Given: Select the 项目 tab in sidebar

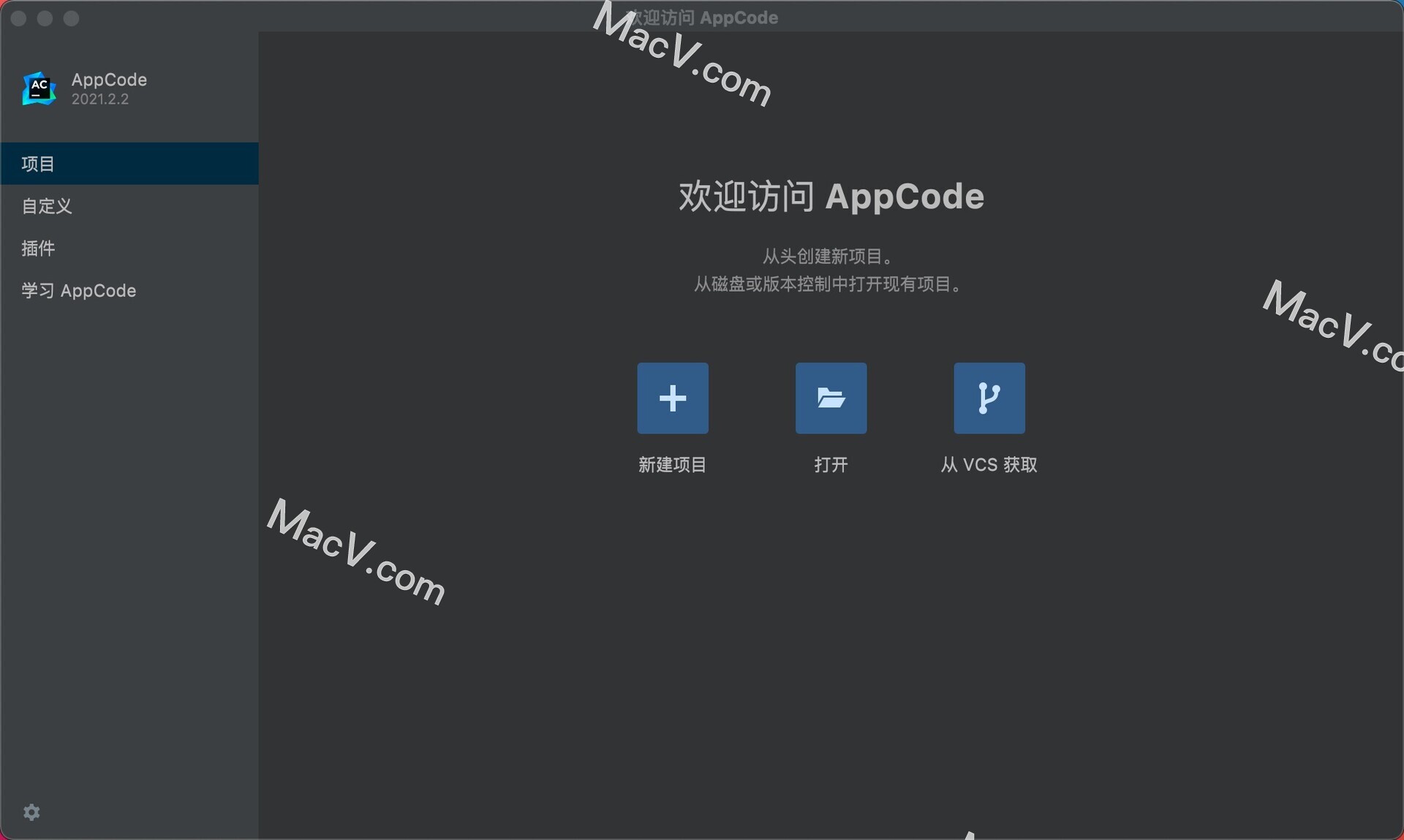Looking at the screenshot, I should point(129,164).
